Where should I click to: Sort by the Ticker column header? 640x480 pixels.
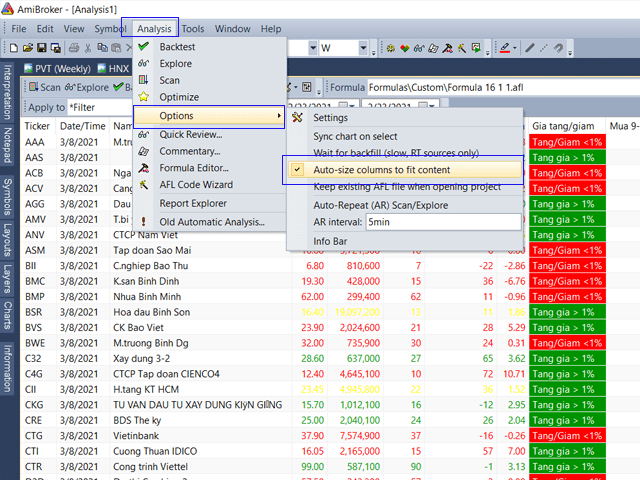click(37, 126)
